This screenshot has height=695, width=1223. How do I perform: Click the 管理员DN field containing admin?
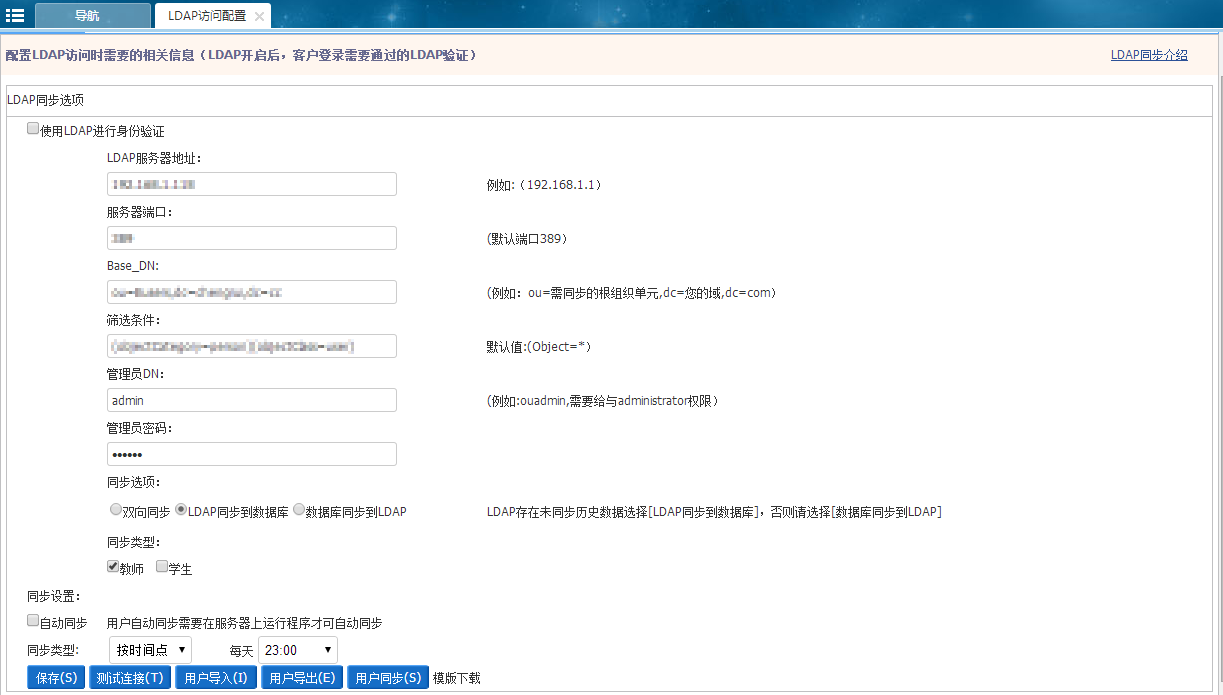(251, 400)
